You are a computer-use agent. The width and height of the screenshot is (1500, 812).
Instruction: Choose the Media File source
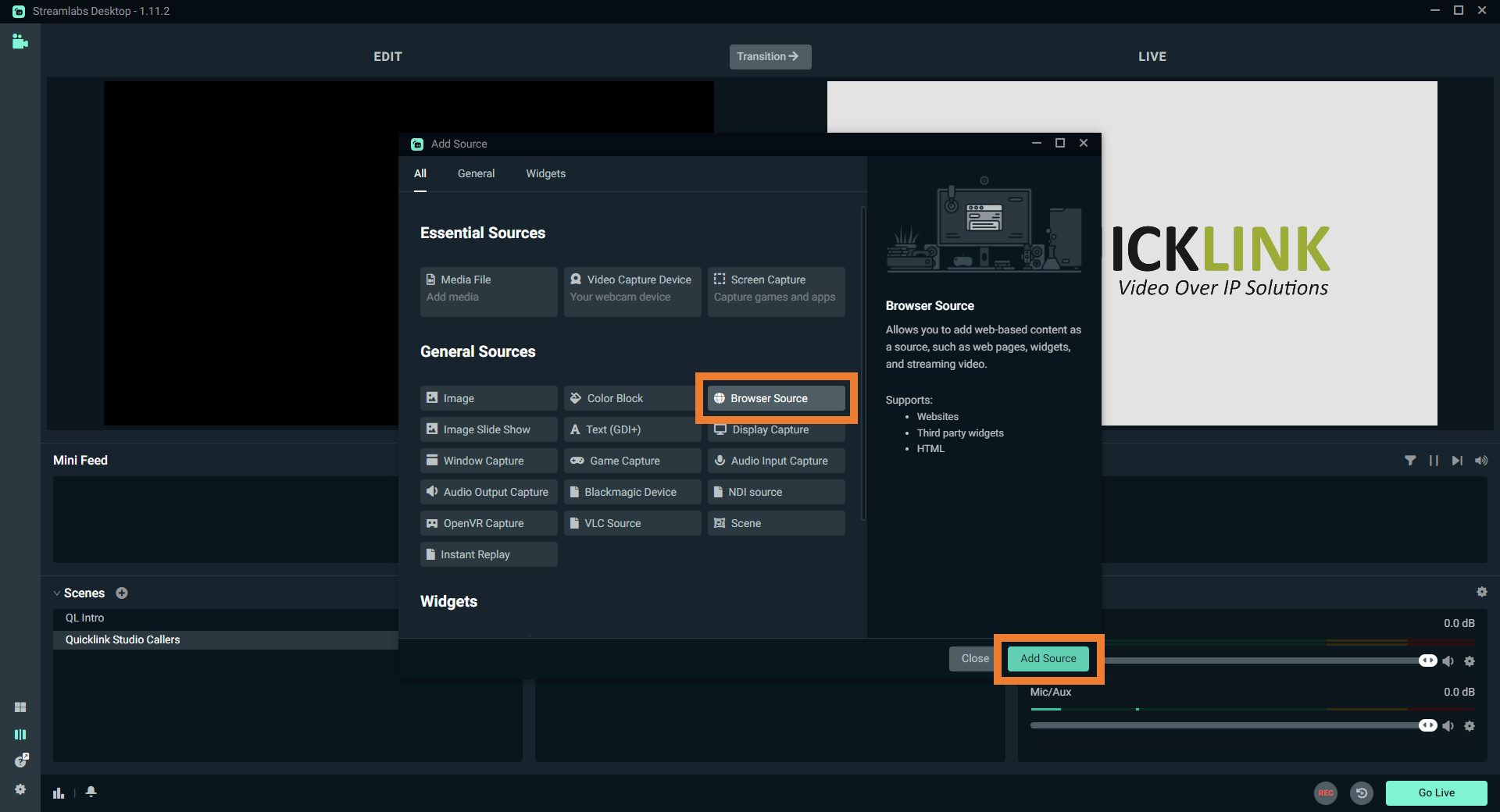(489, 291)
